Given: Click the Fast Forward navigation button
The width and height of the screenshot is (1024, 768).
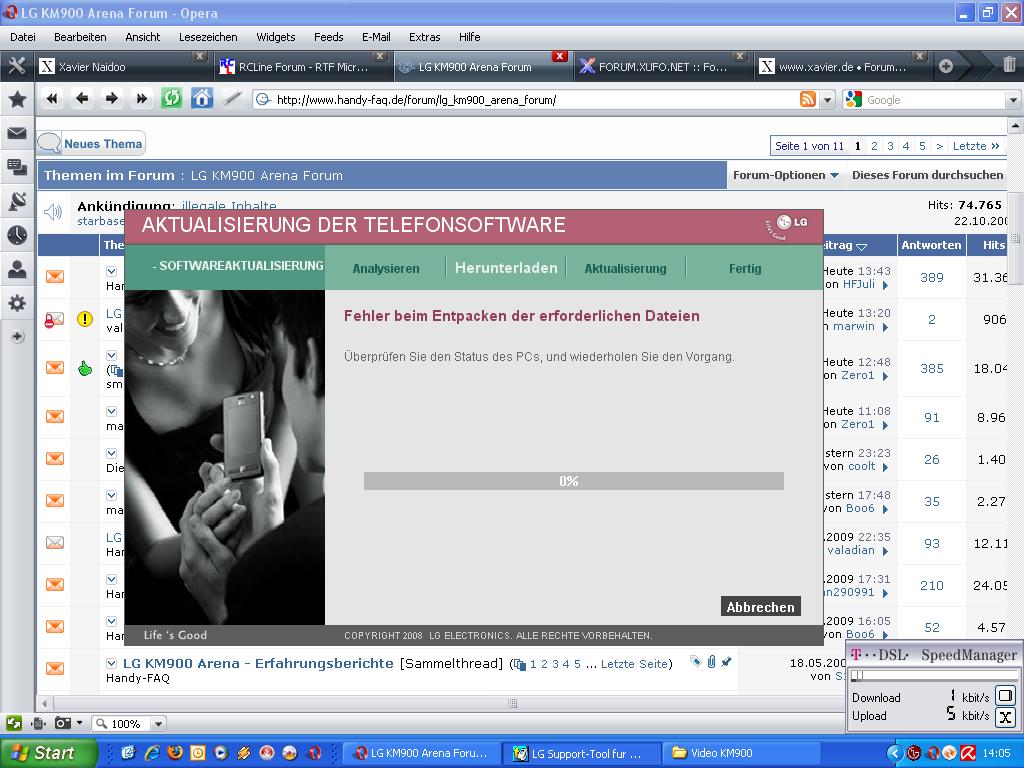Looking at the screenshot, I should pos(141,99).
